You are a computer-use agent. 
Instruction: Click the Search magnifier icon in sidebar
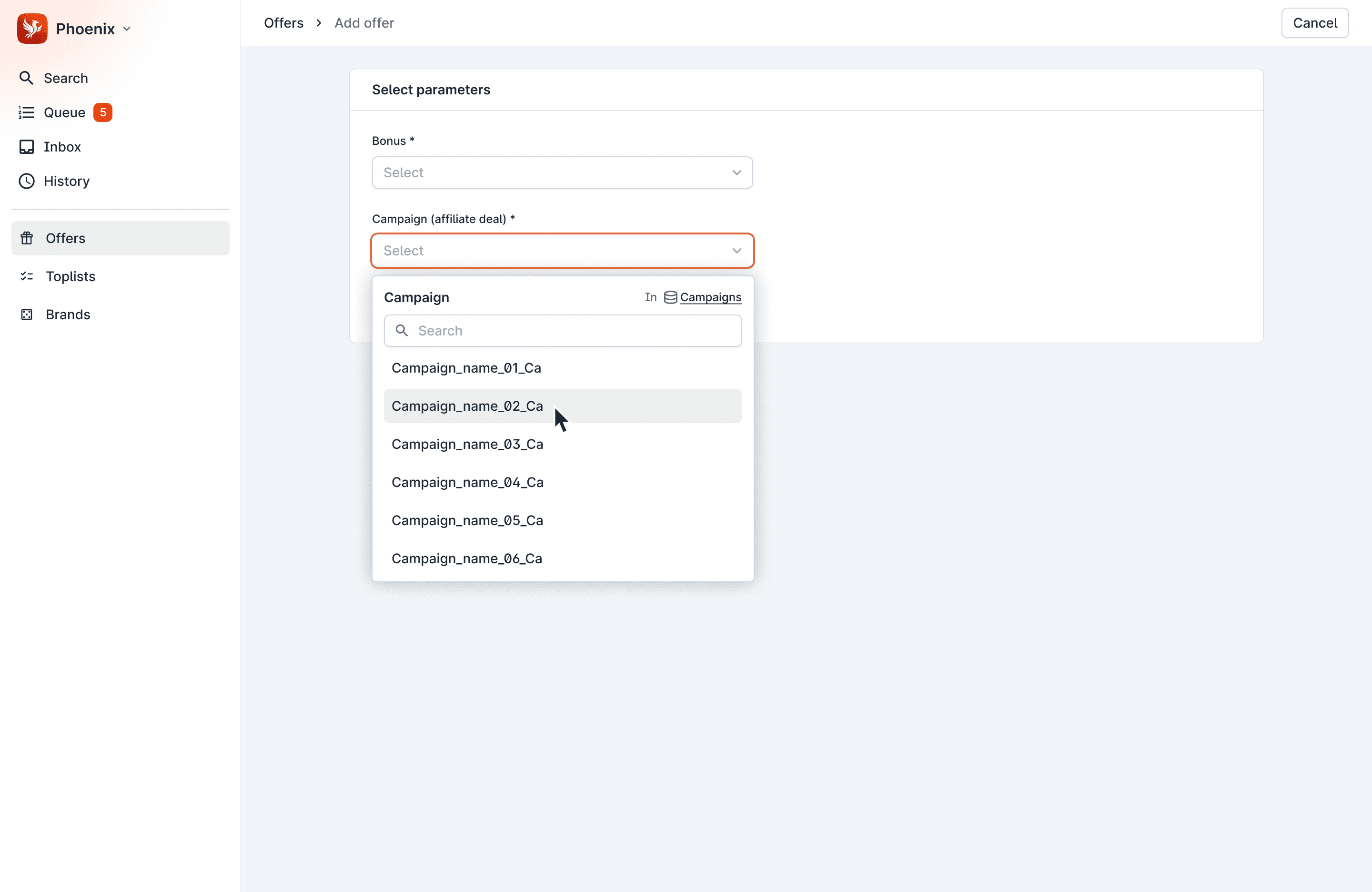coord(26,78)
